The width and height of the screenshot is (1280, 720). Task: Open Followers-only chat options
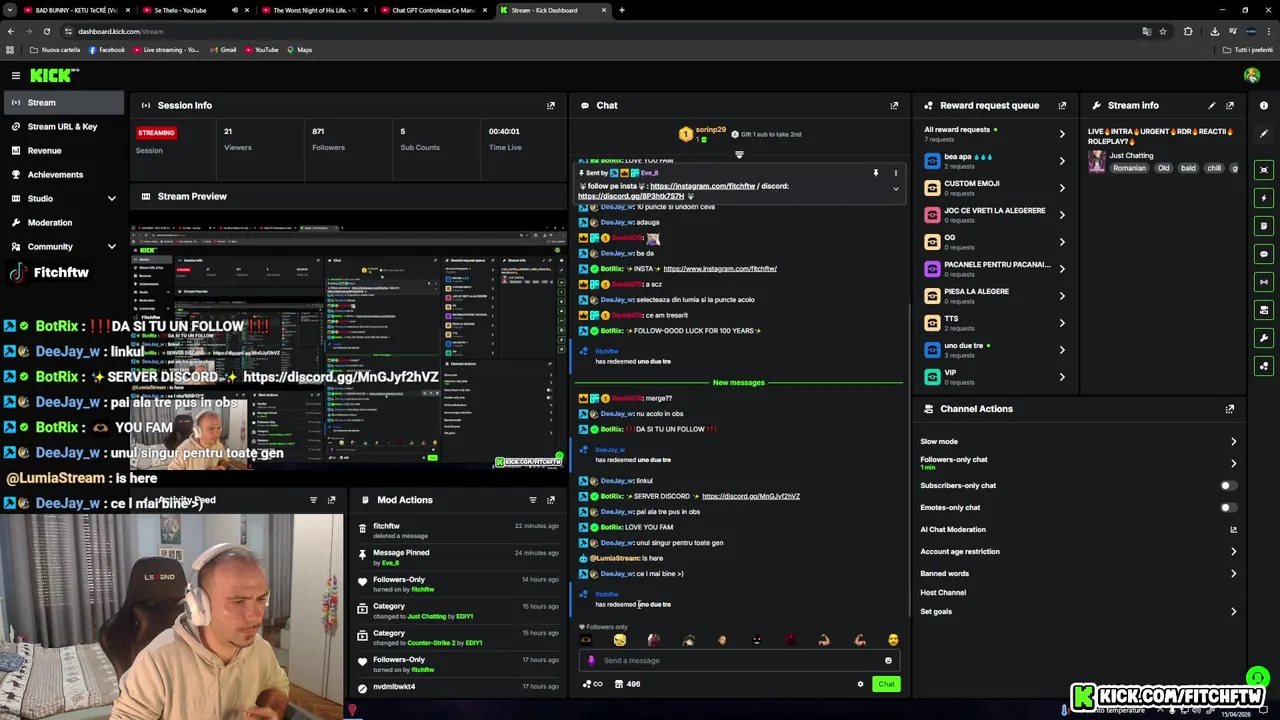(1080, 463)
